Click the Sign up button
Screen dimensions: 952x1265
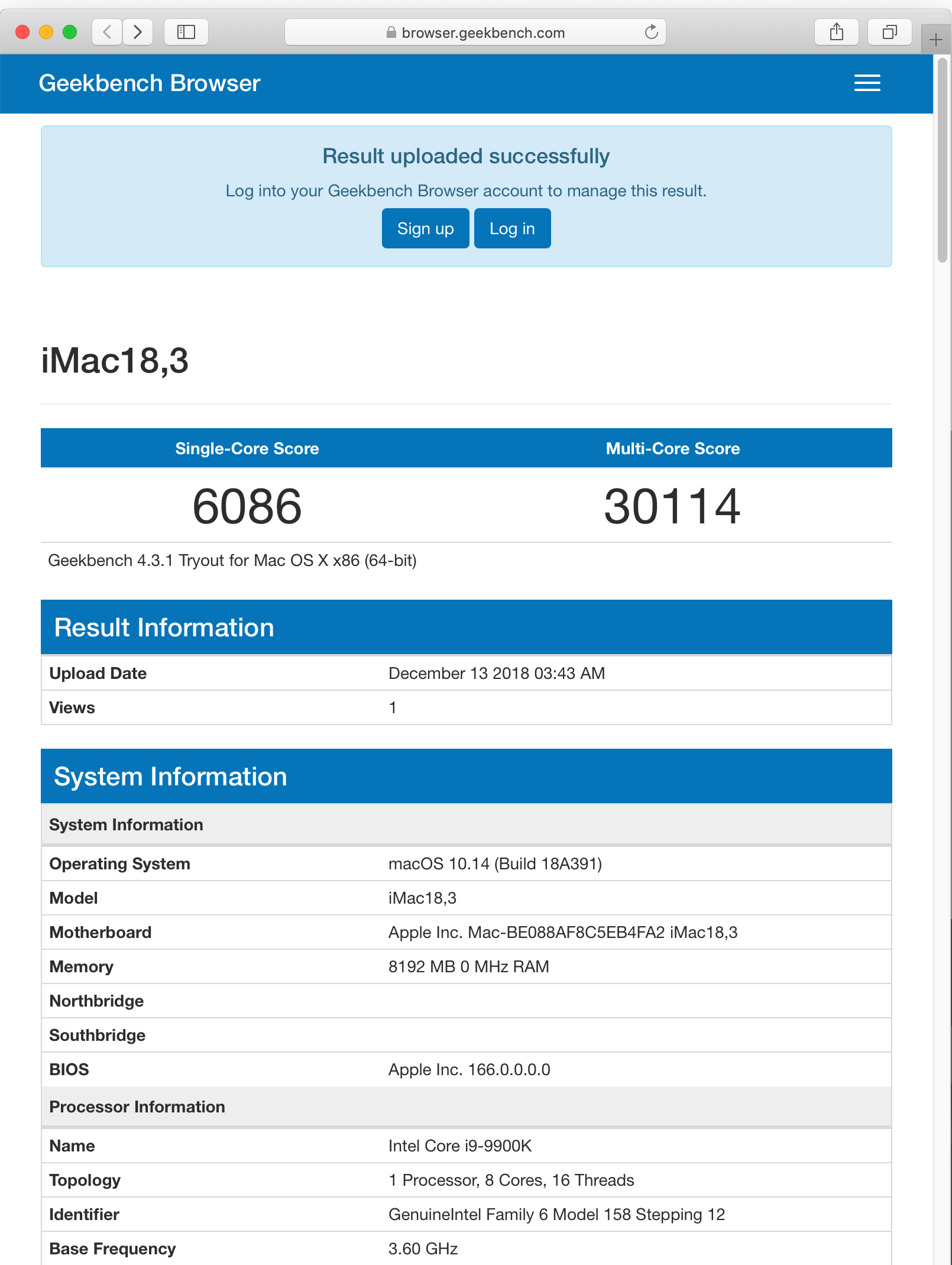426,228
